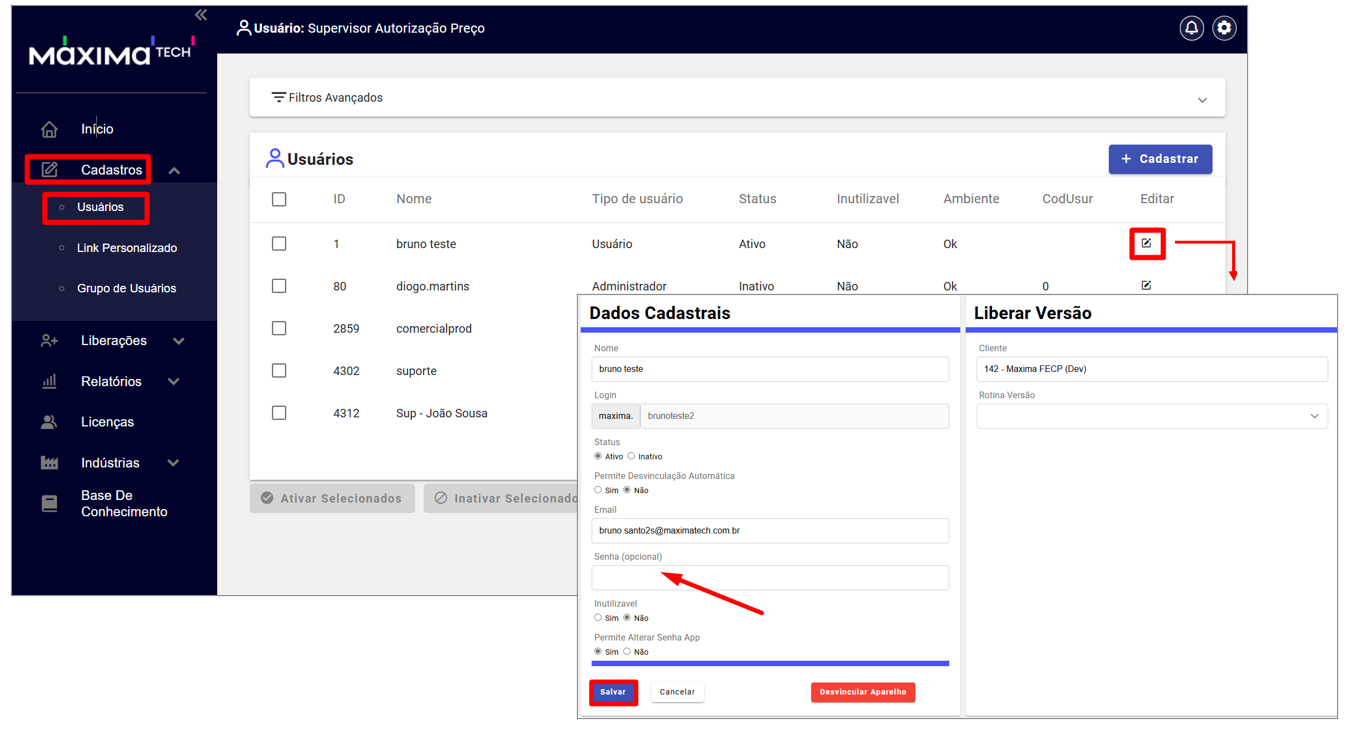Screen dimensions: 1356x733
Task: Open Grupo de Usuários submenu item
Action: (126, 288)
